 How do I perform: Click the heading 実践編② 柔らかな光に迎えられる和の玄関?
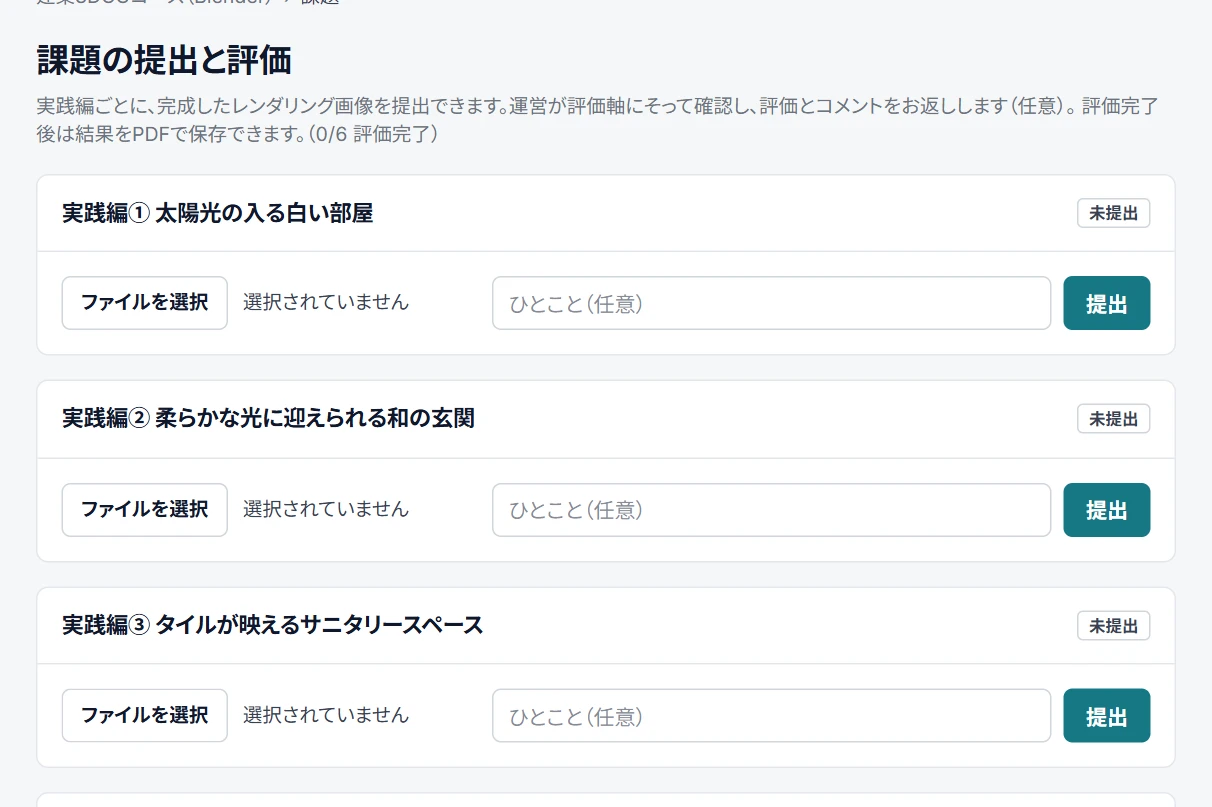point(268,418)
